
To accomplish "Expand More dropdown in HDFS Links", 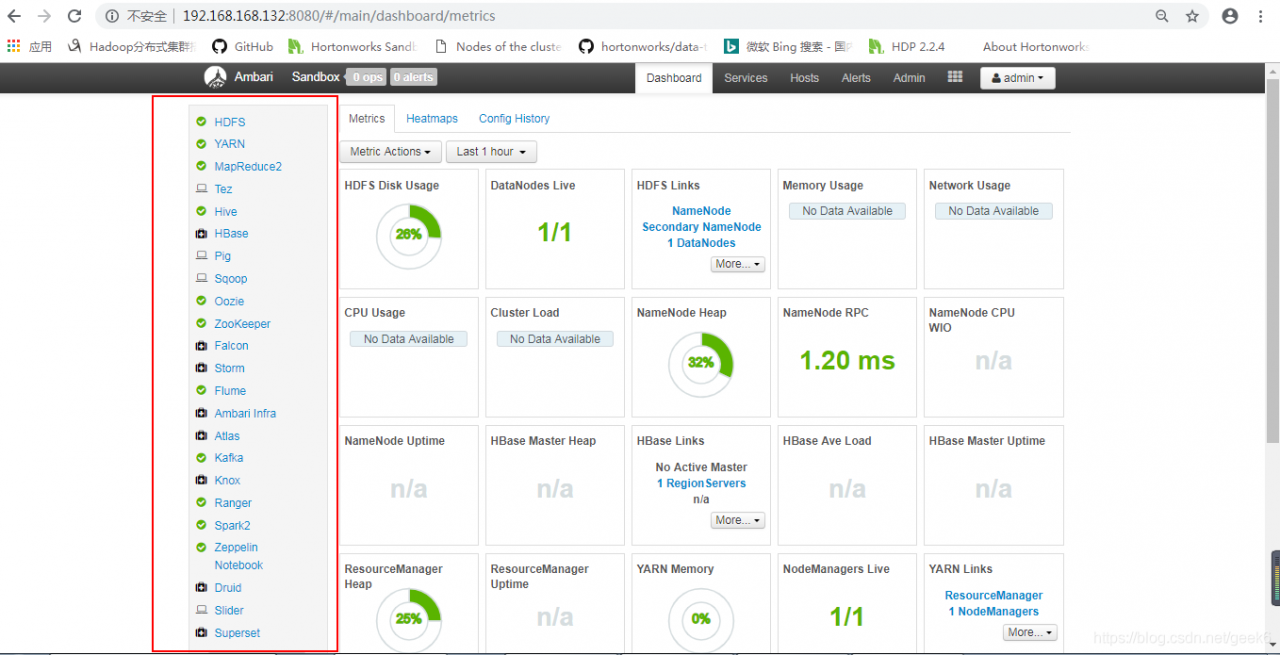I will click(738, 264).
